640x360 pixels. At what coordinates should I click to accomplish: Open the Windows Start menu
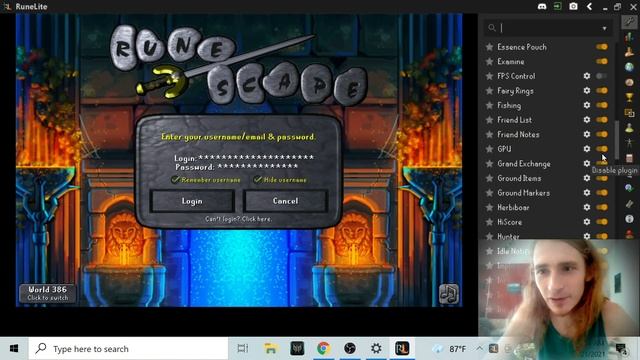point(14,349)
